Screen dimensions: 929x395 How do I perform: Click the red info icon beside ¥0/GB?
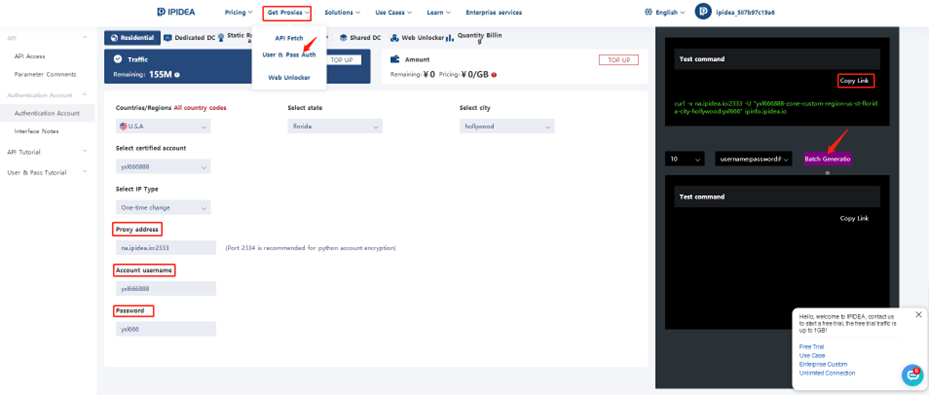[494, 75]
